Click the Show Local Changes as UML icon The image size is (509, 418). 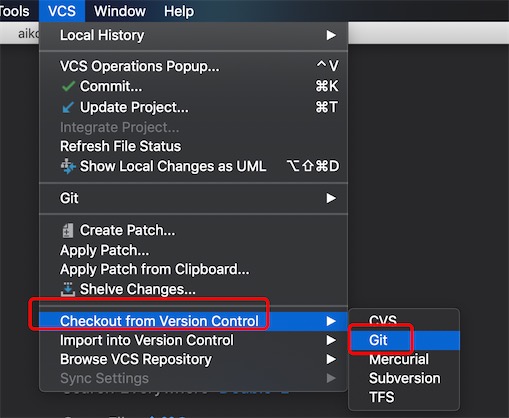tap(68, 166)
